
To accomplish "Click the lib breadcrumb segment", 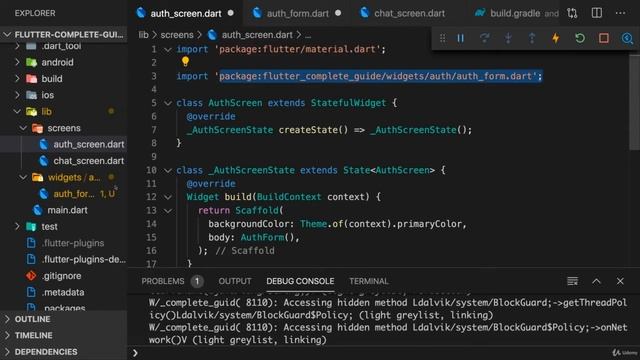I will tap(143, 35).
